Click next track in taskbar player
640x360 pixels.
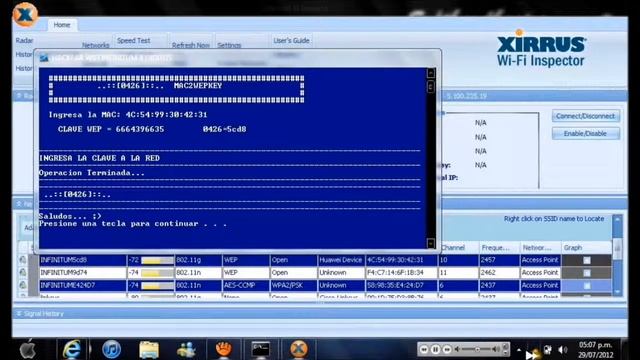coord(447,349)
